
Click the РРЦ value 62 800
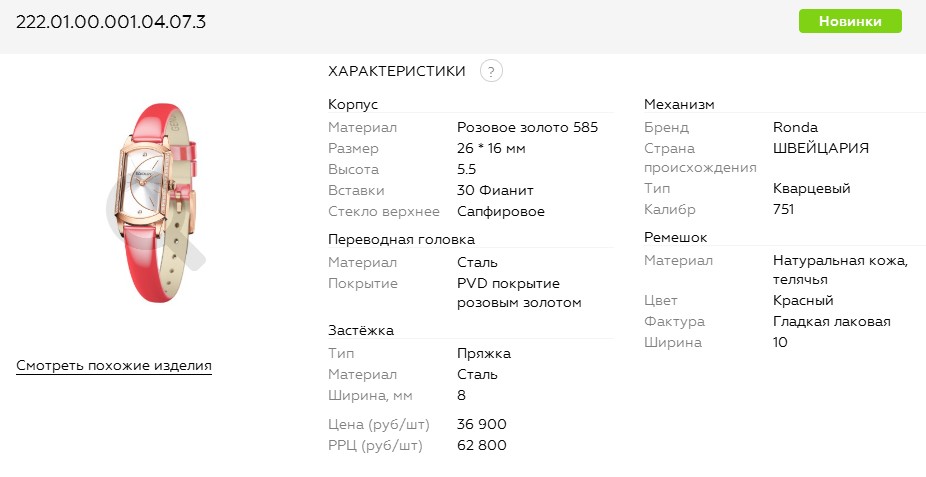click(482, 445)
